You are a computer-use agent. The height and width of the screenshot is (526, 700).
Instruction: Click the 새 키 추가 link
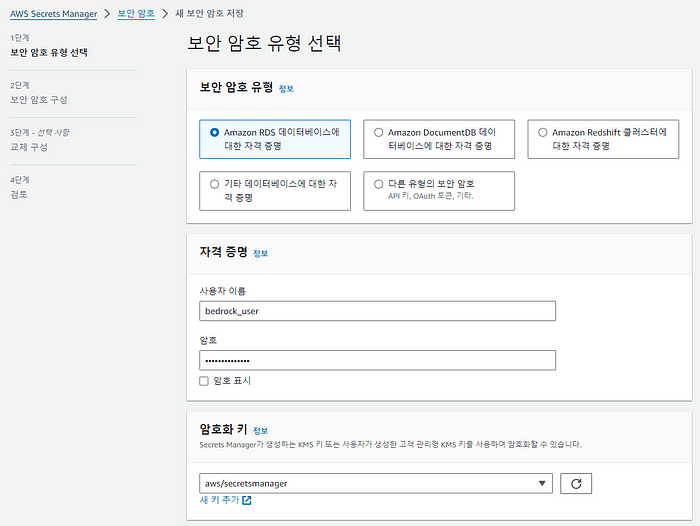click(x=220, y=500)
